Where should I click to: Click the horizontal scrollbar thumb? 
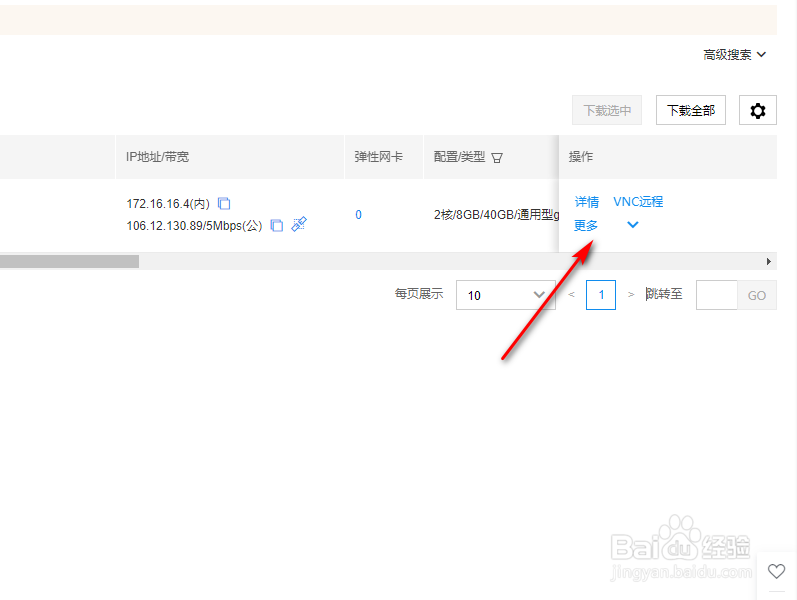coord(69,261)
